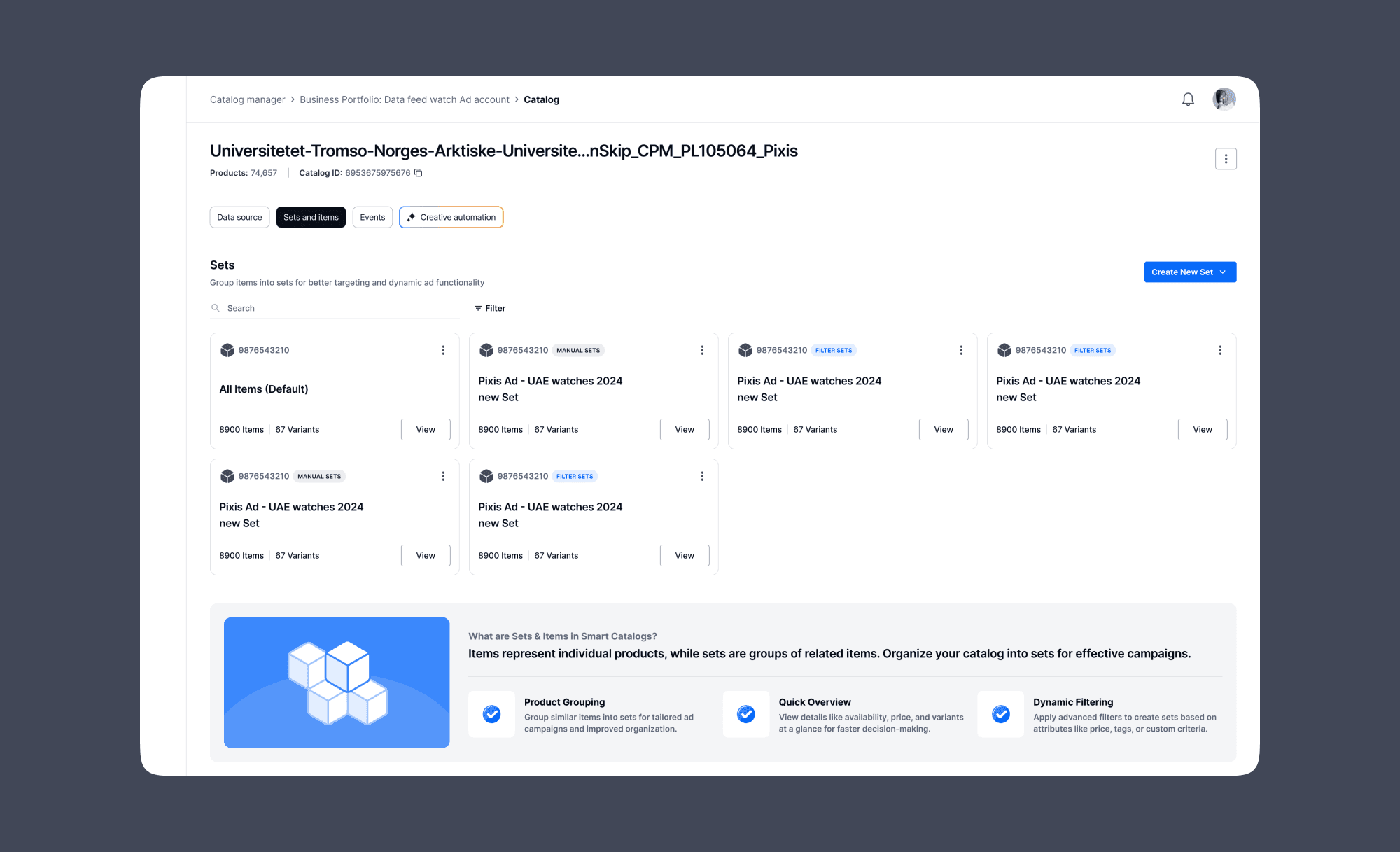Open kebab menu on first Manual Sets card
The image size is (1400, 852).
click(702, 350)
